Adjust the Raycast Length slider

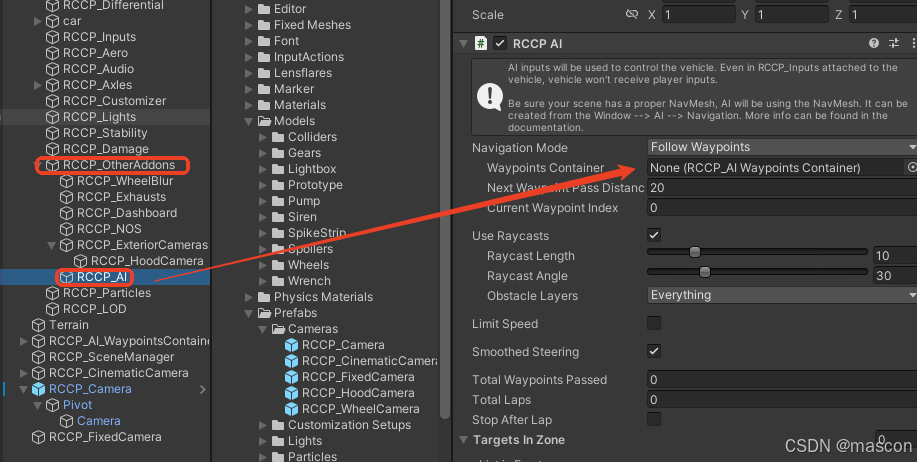pyautogui.click(x=757, y=252)
